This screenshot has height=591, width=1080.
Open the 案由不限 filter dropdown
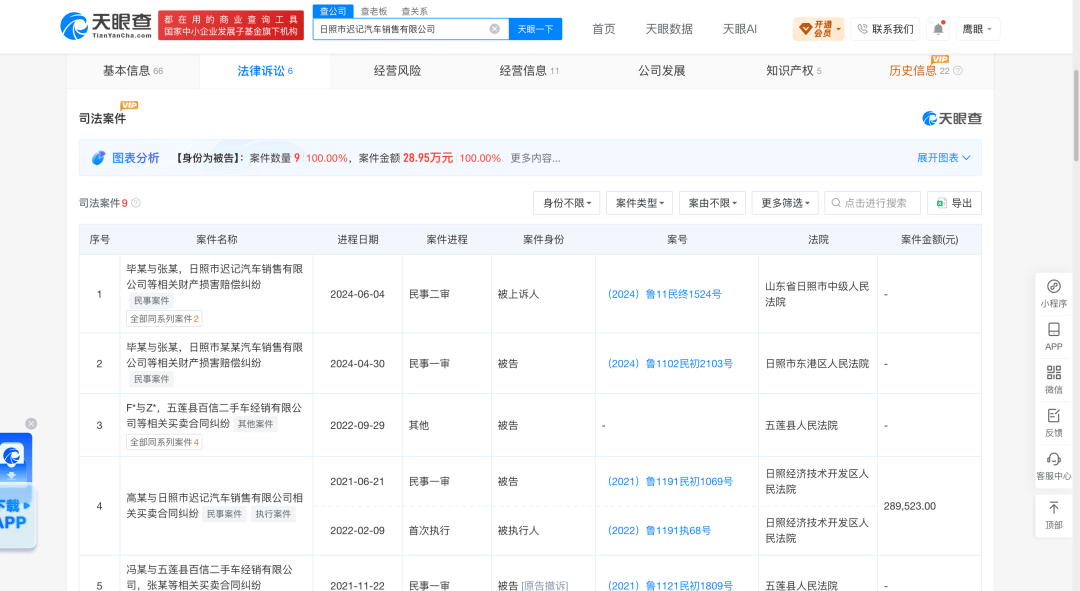click(712, 203)
